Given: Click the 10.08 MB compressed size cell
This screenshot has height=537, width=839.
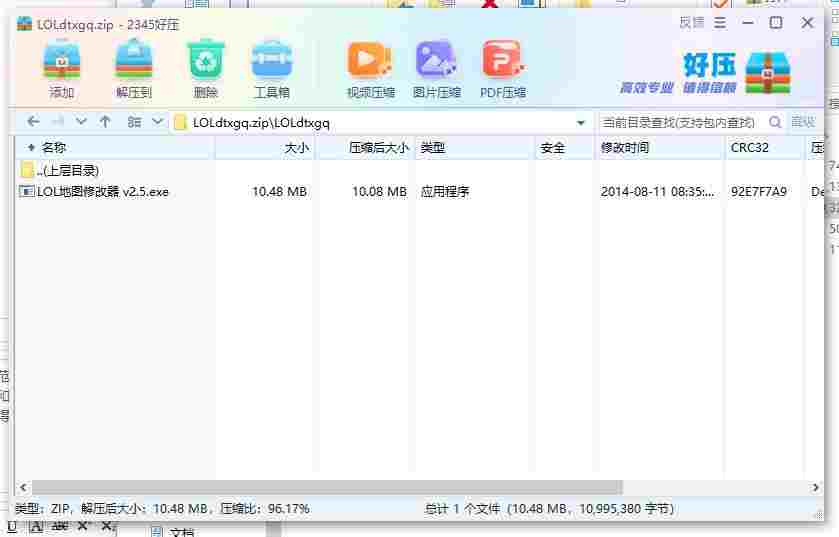Looking at the screenshot, I should coord(379,191).
